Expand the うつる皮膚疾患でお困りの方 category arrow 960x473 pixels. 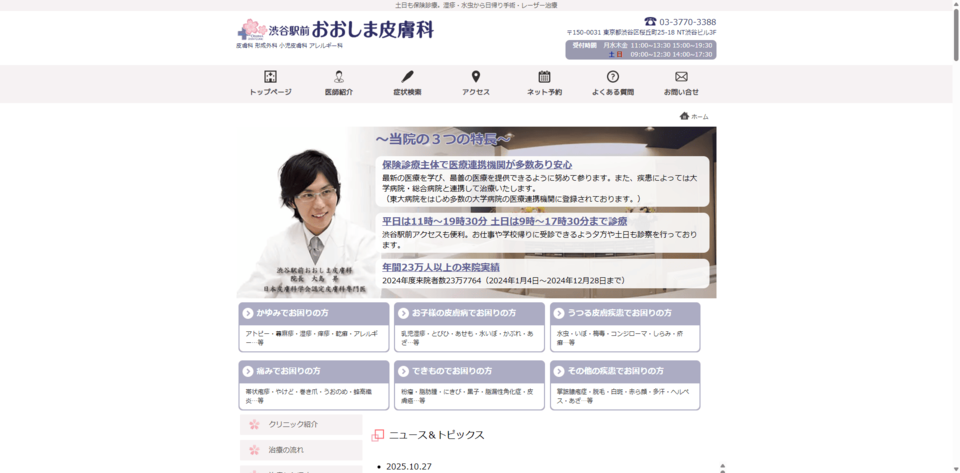[x=559, y=313]
